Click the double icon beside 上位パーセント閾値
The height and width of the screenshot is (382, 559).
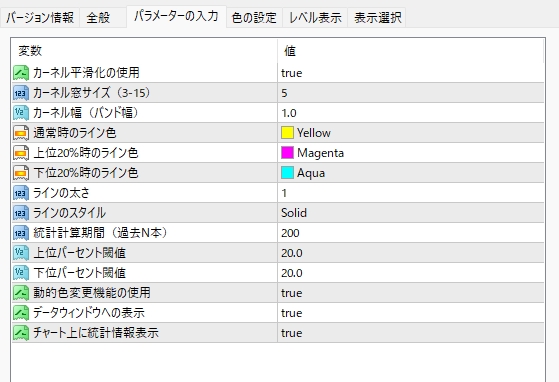[x=21, y=253]
